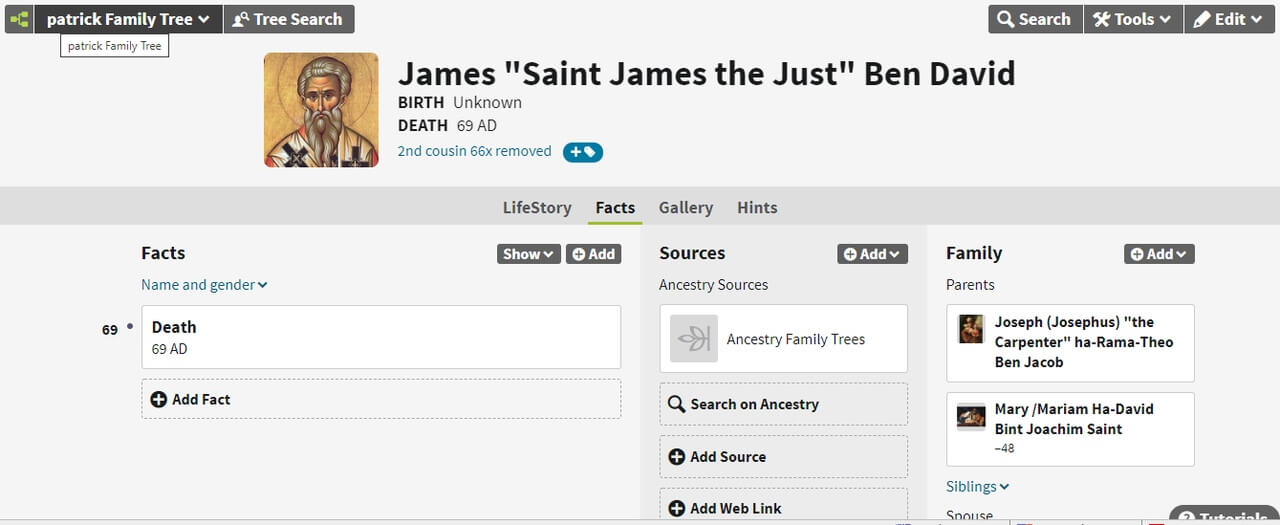Image resolution: width=1280 pixels, height=525 pixels.
Task: Click the Add Web Link plus icon
Action: coord(677,508)
